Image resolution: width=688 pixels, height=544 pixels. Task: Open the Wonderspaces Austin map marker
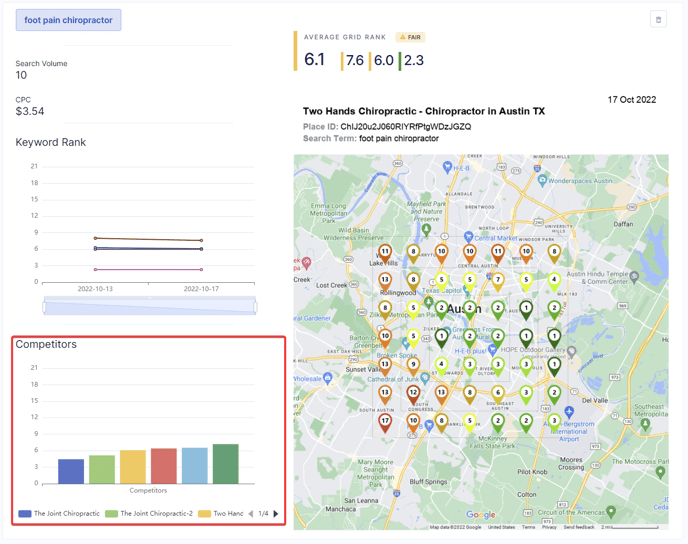tap(542, 181)
